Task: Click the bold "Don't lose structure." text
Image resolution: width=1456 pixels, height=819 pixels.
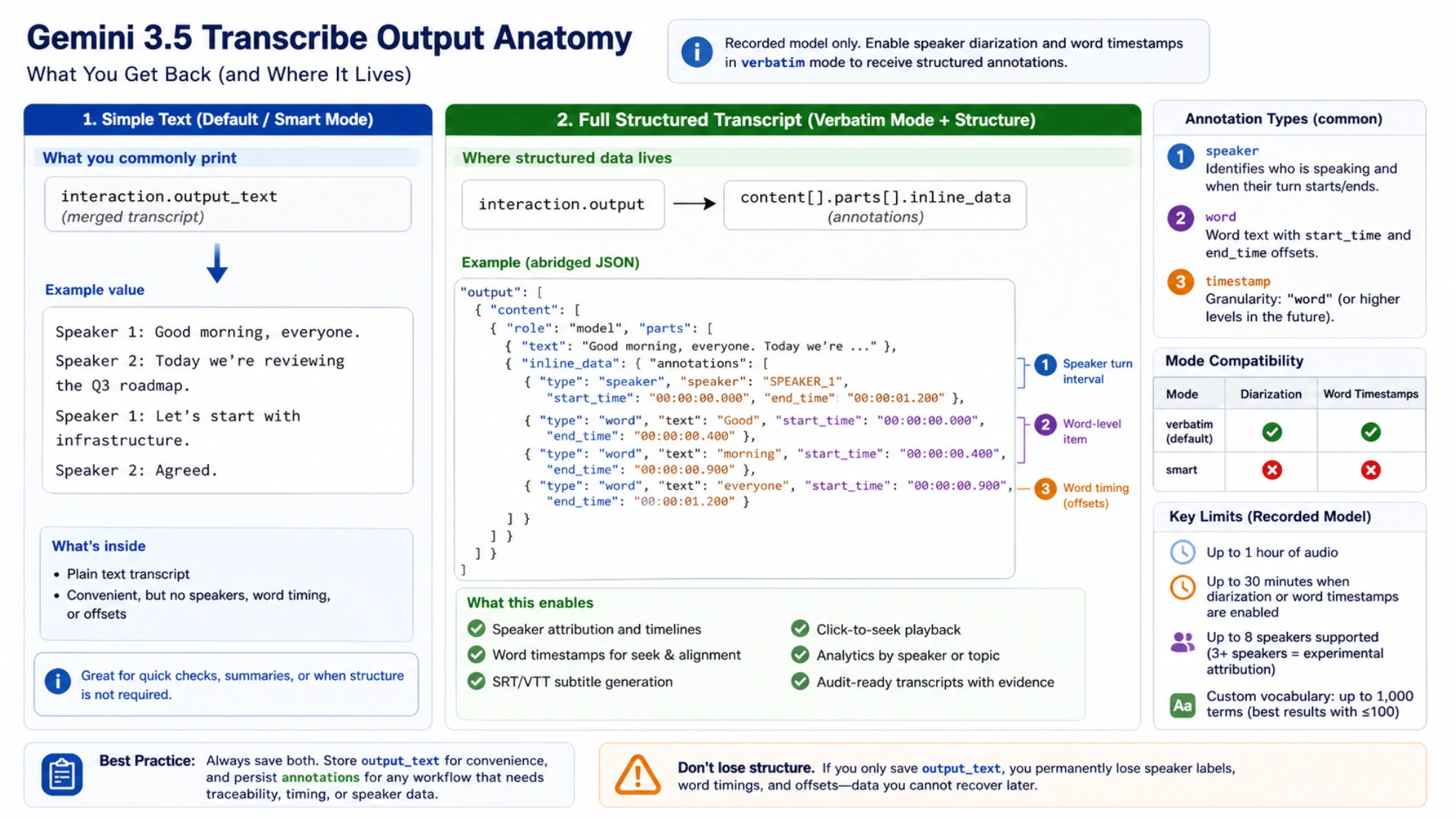Action: (x=746, y=768)
